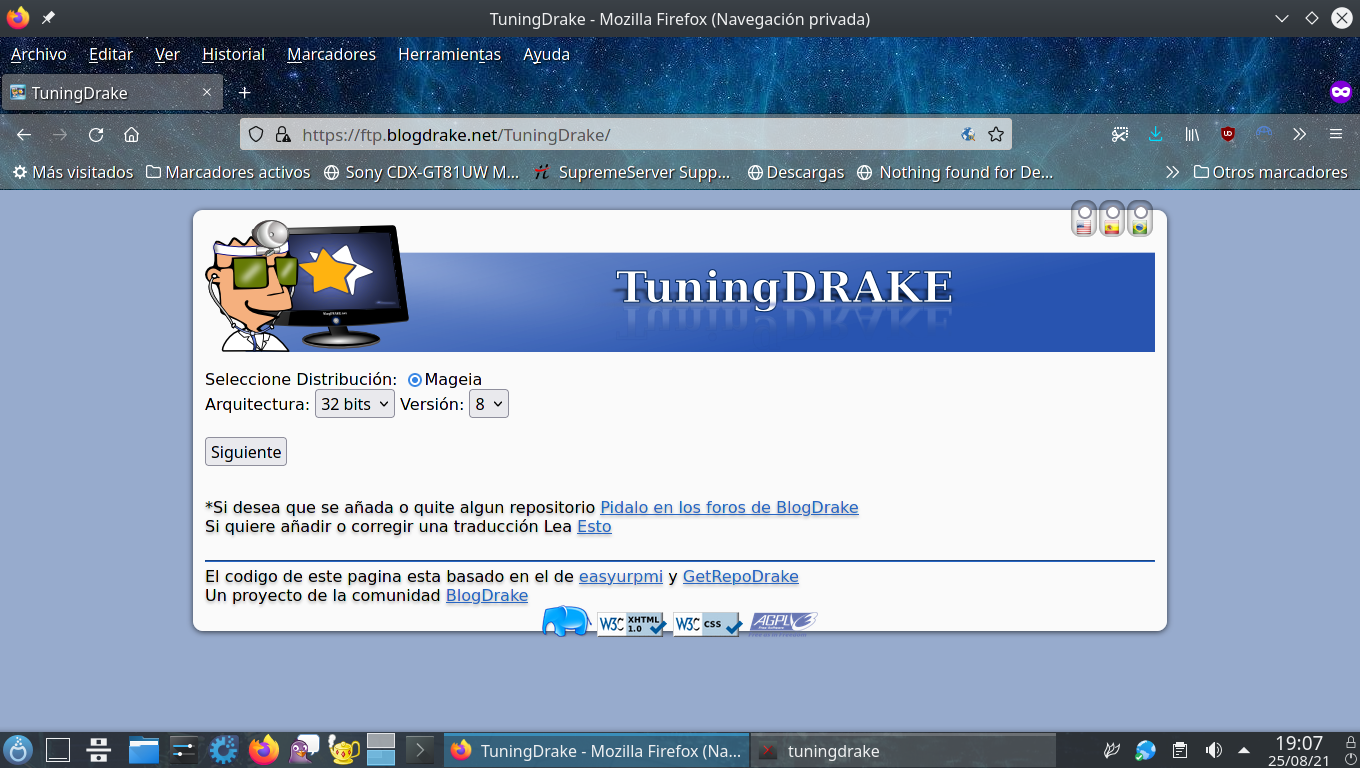The width and height of the screenshot is (1360, 768).
Task: Go back to previous page
Action: (x=24, y=134)
